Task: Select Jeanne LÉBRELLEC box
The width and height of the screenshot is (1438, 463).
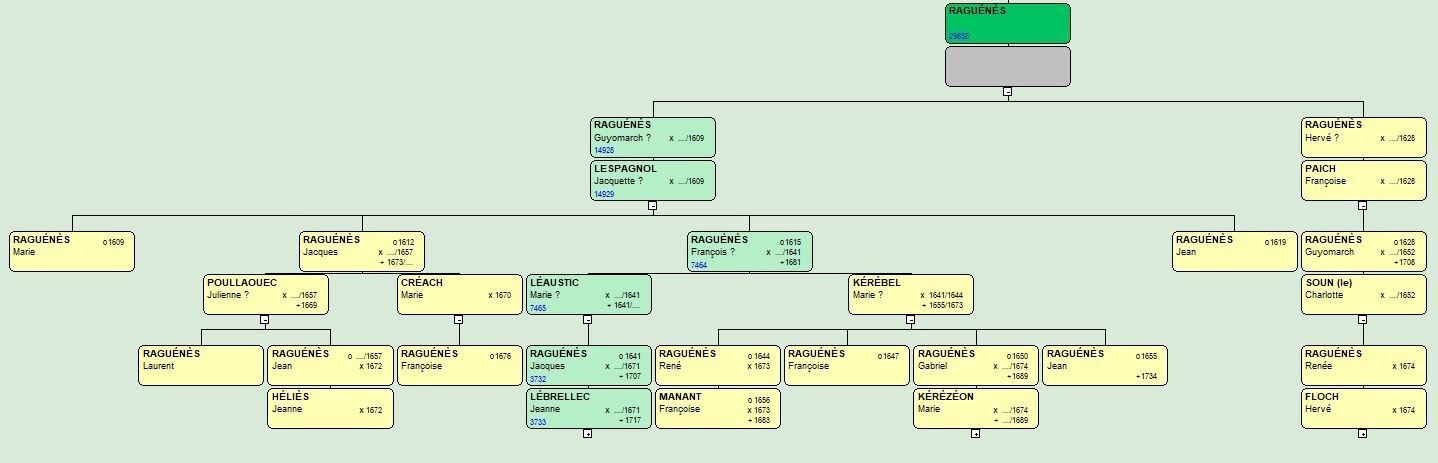Action: 589,408
